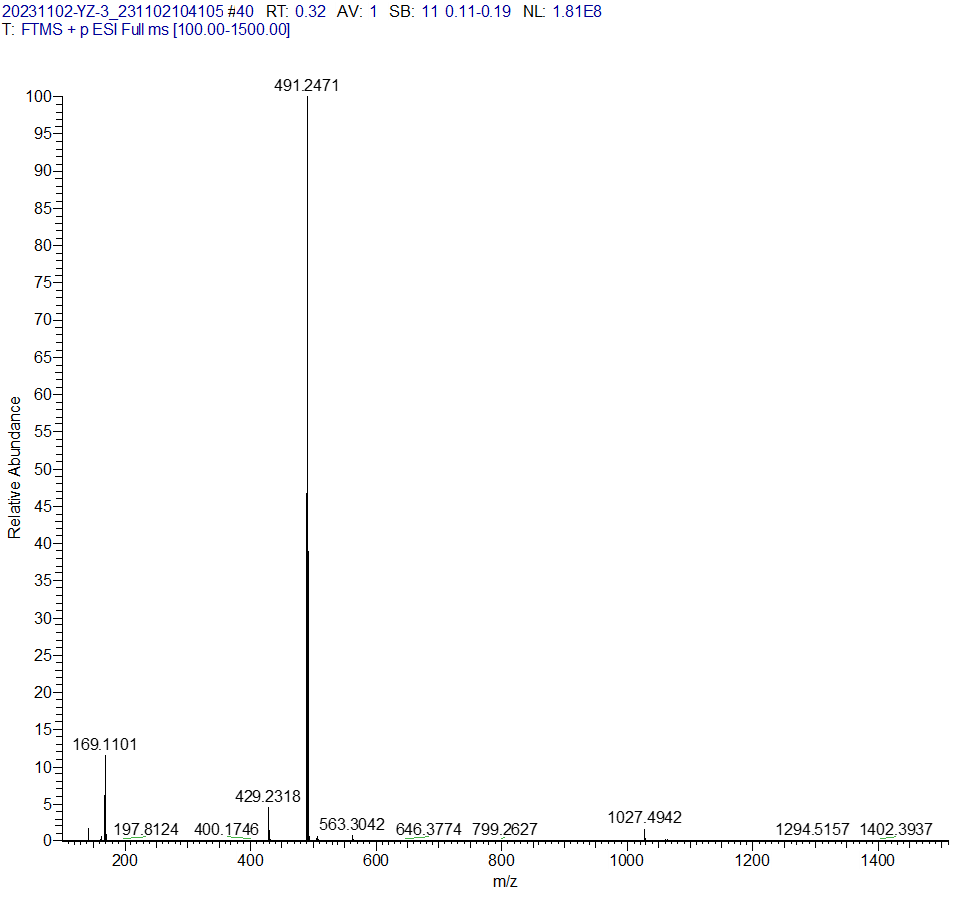The width and height of the screenshot is (975, 897).
Task: Click the x-axis tick label 1000
Action: (627, 861)
